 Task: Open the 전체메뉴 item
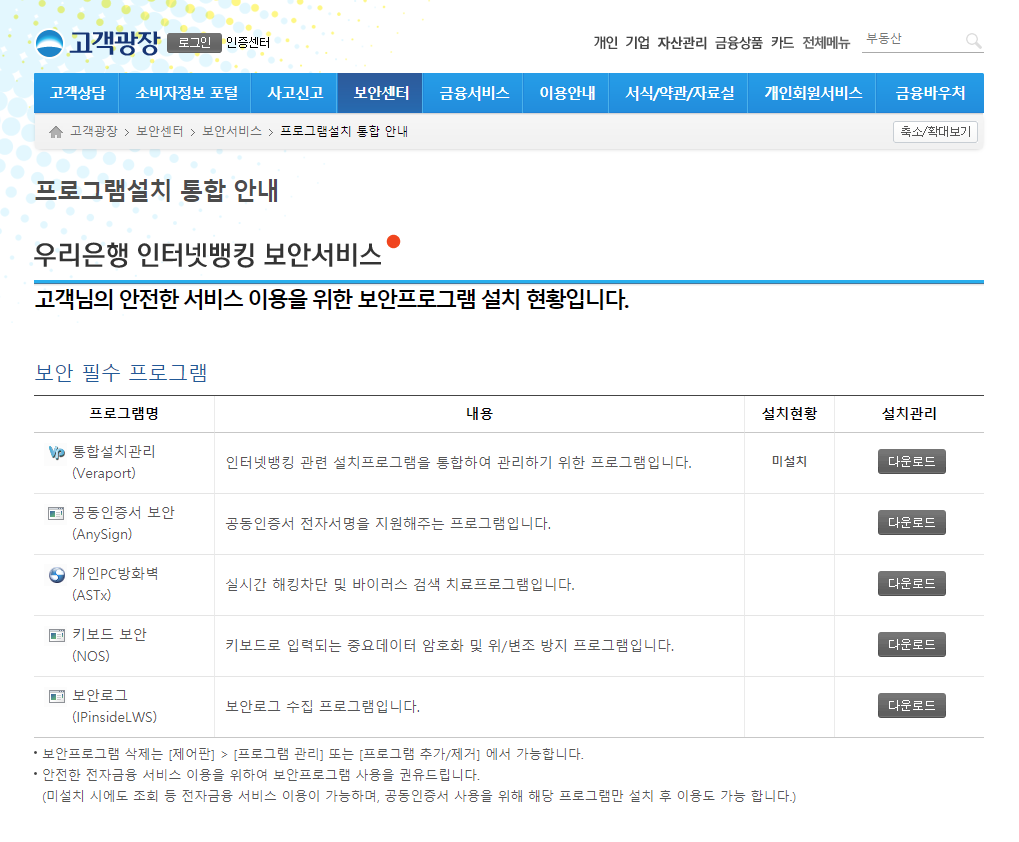coord(826,43)
